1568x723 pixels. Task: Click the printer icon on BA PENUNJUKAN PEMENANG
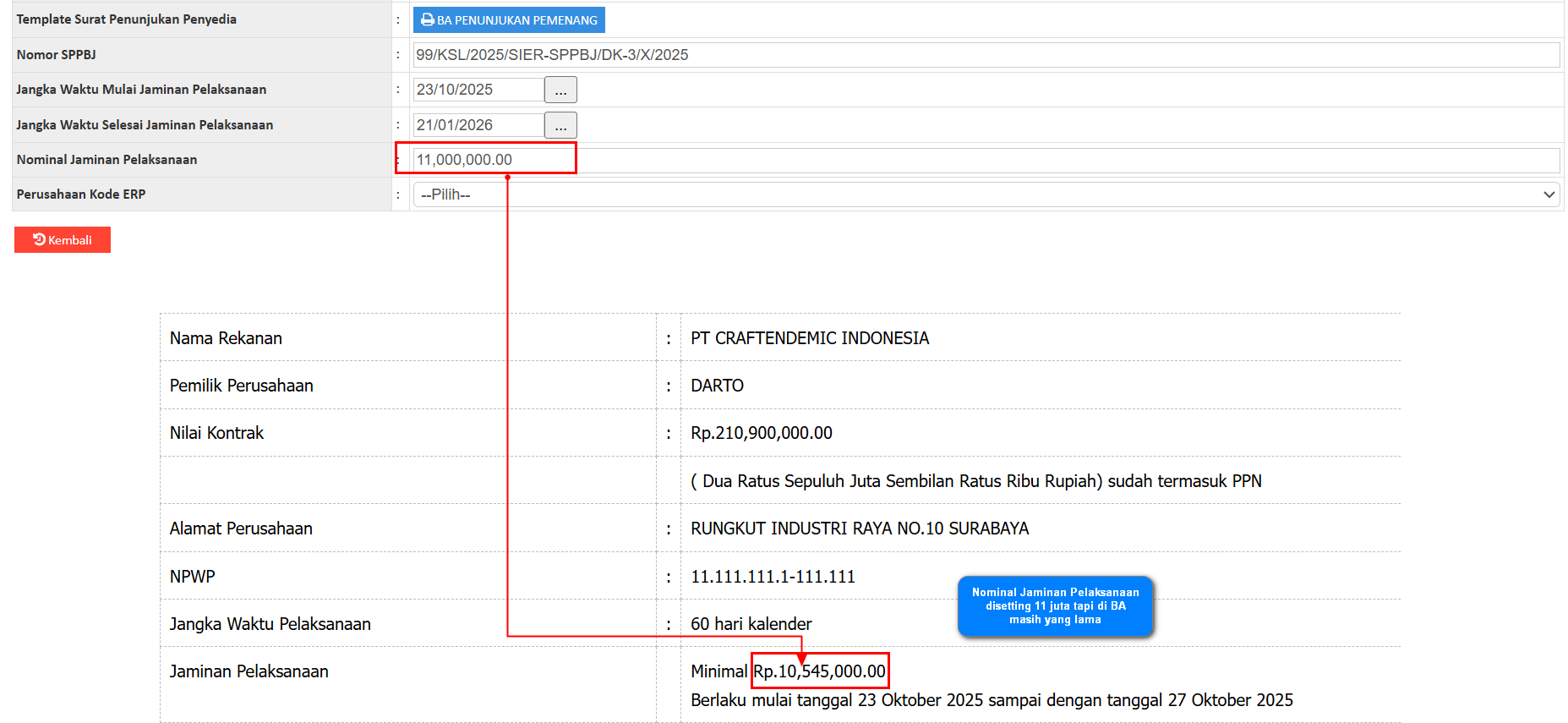point(427,20)
